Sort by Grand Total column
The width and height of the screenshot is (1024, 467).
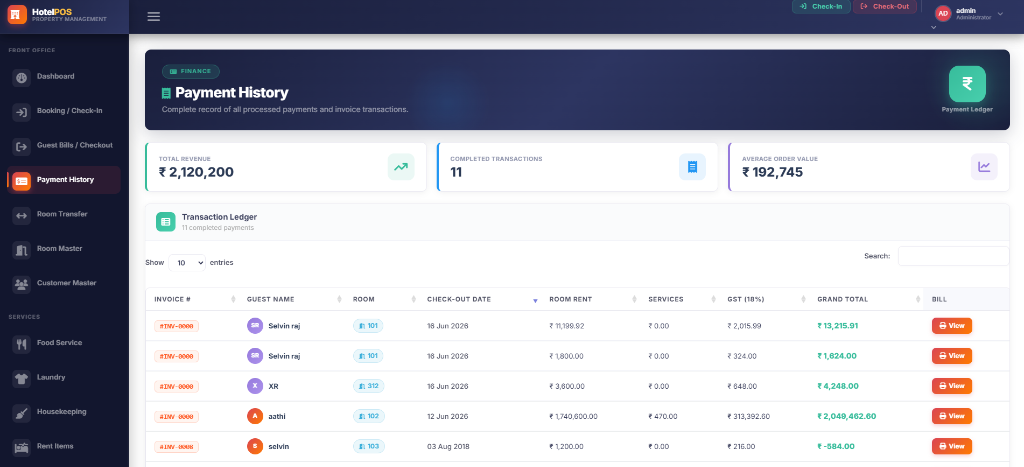coord(866,299)
